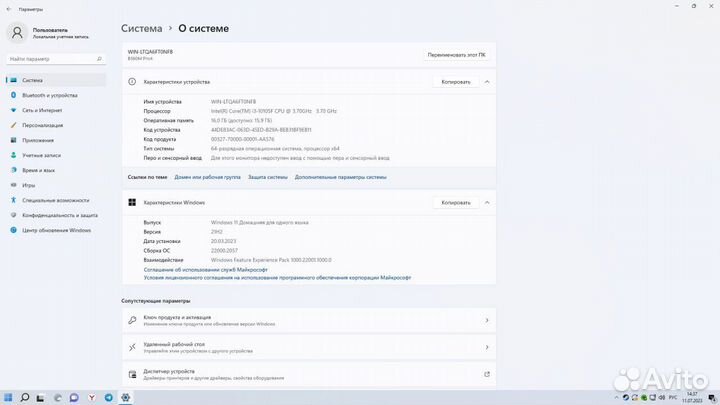720x405 pixels.
Task: Open Персонализация brush icon
Action: 13,125
